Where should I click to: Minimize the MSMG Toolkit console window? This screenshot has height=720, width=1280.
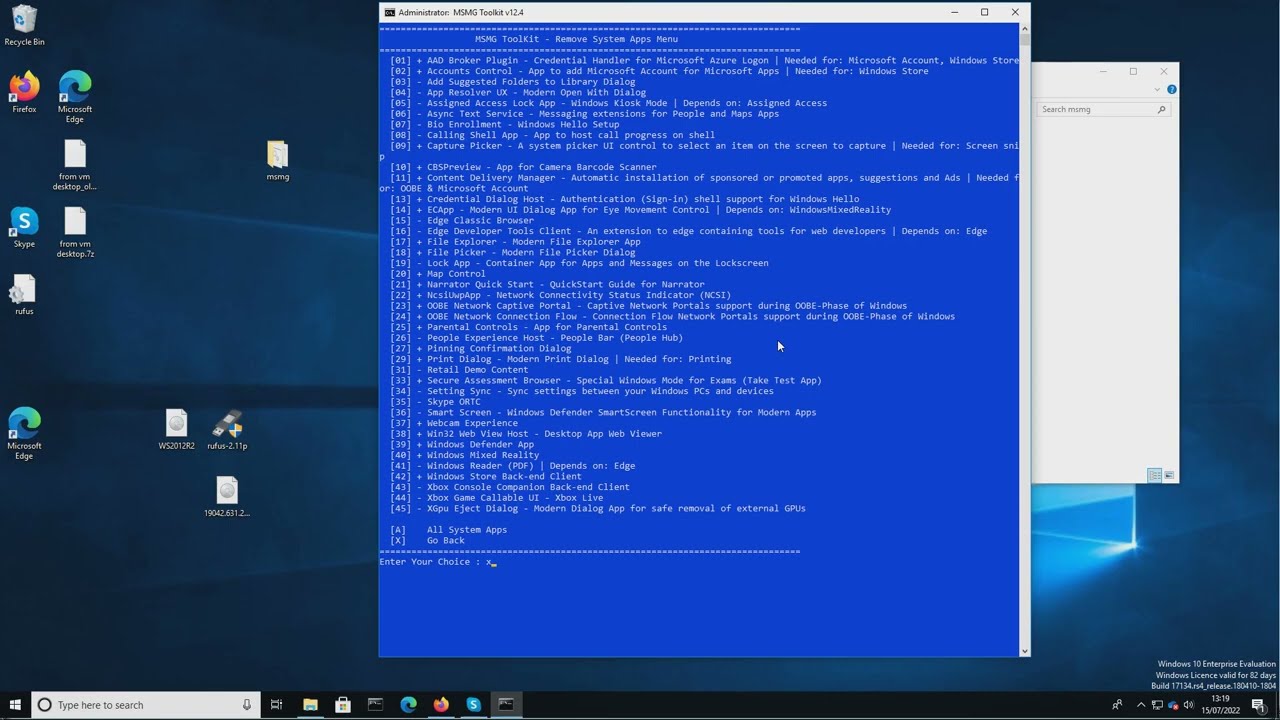tap(955, 12)
